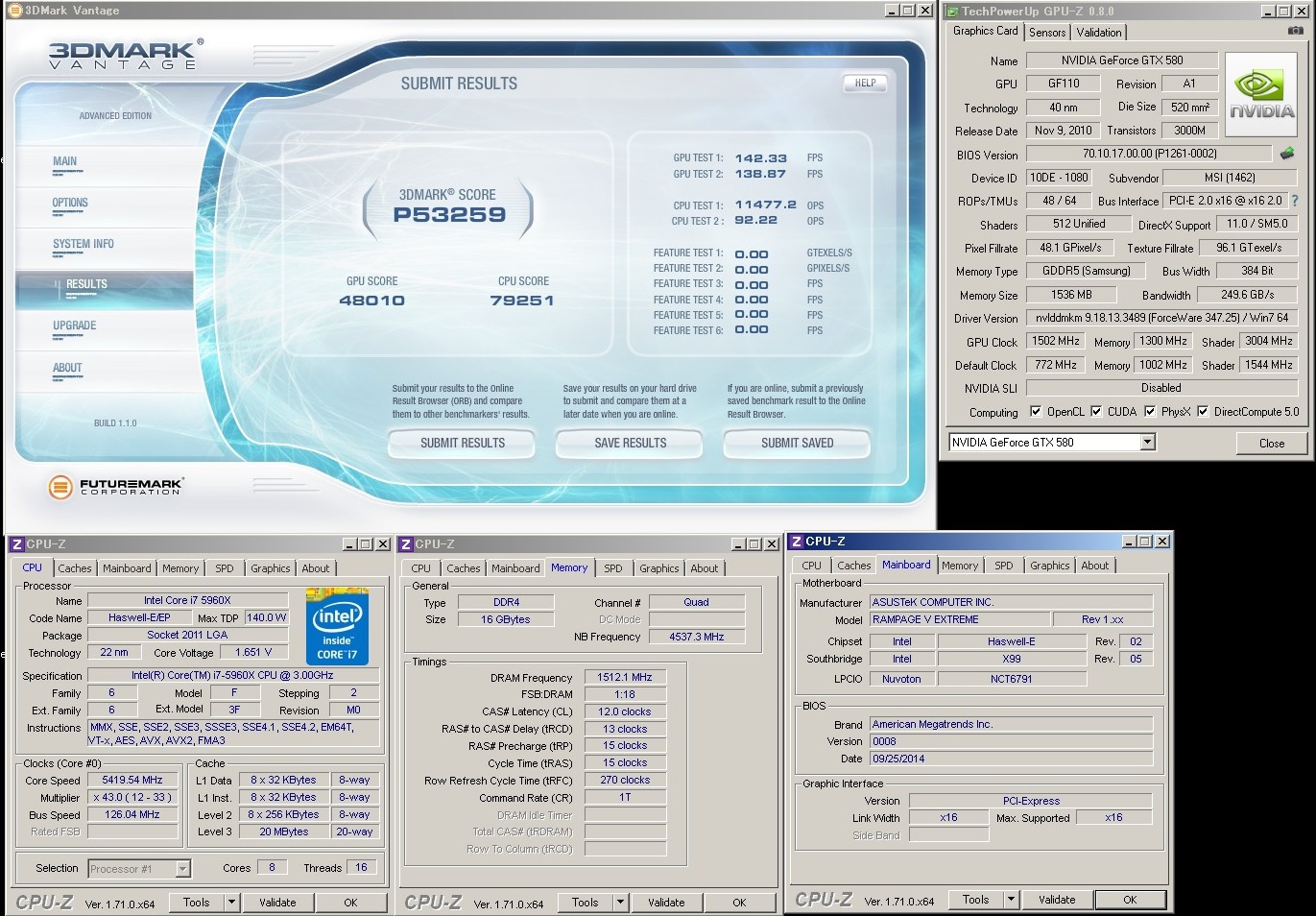
Task: Toggle the CUDA checkbox in GPU-Z
Action: coord(1096,411)
